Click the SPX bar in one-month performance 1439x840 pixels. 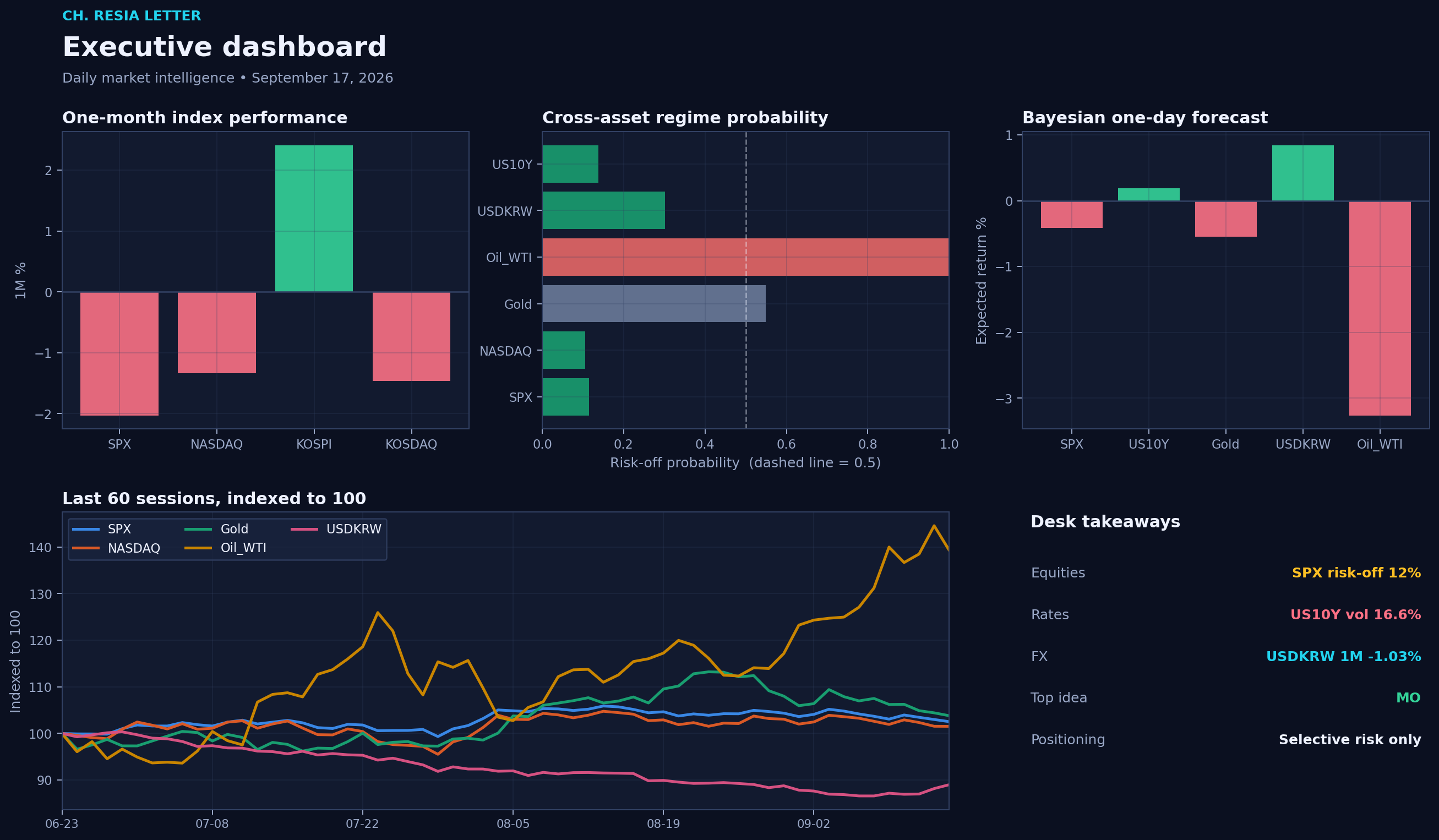pyautogui.click(x=119, y=354)
